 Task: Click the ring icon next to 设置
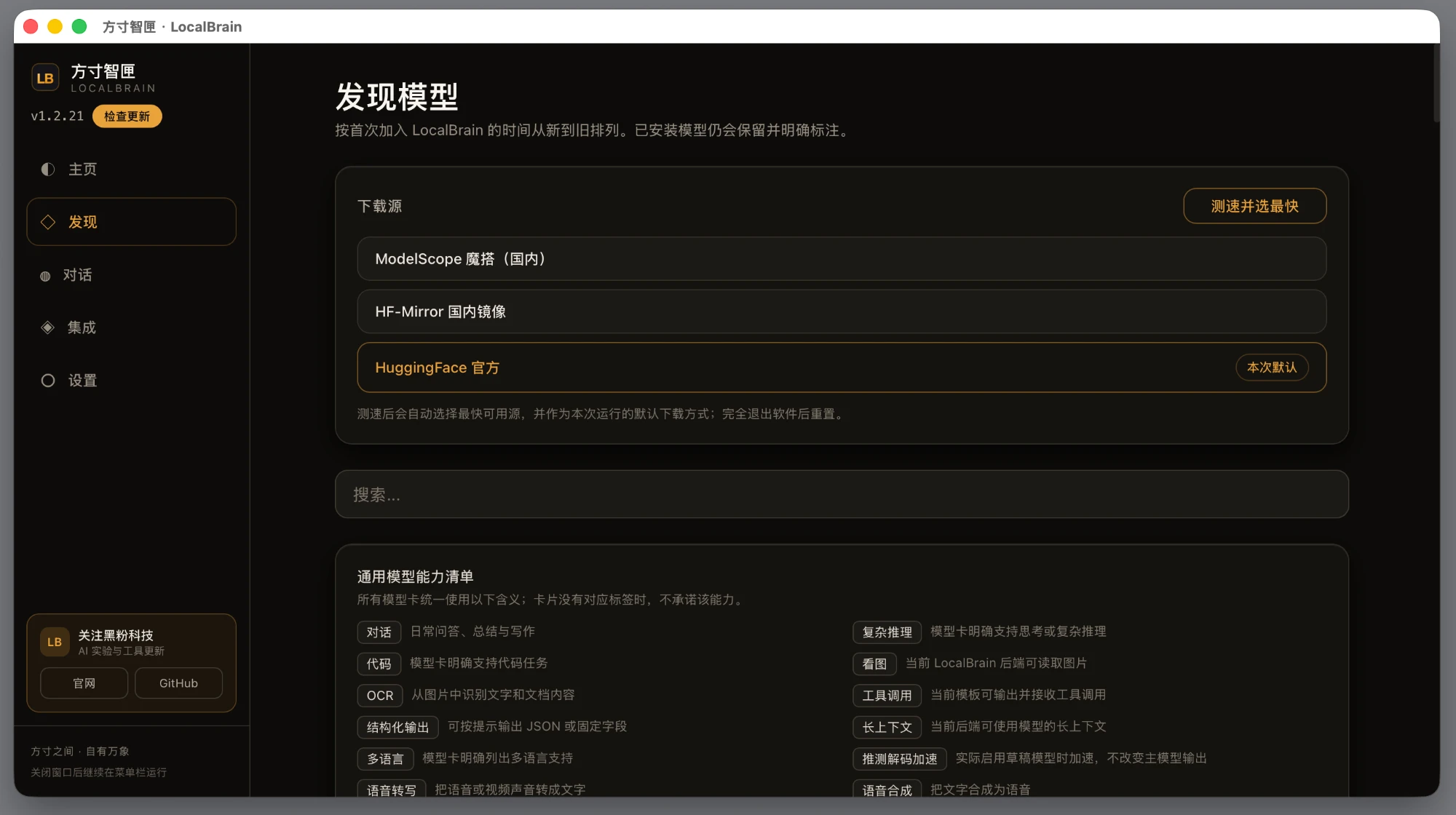[48, 381]
